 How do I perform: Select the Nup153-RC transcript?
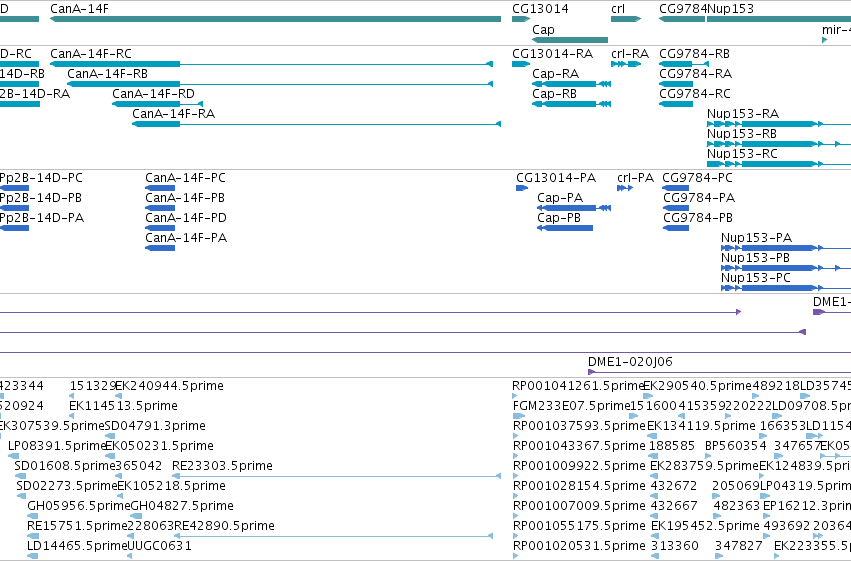pos(742,154)
